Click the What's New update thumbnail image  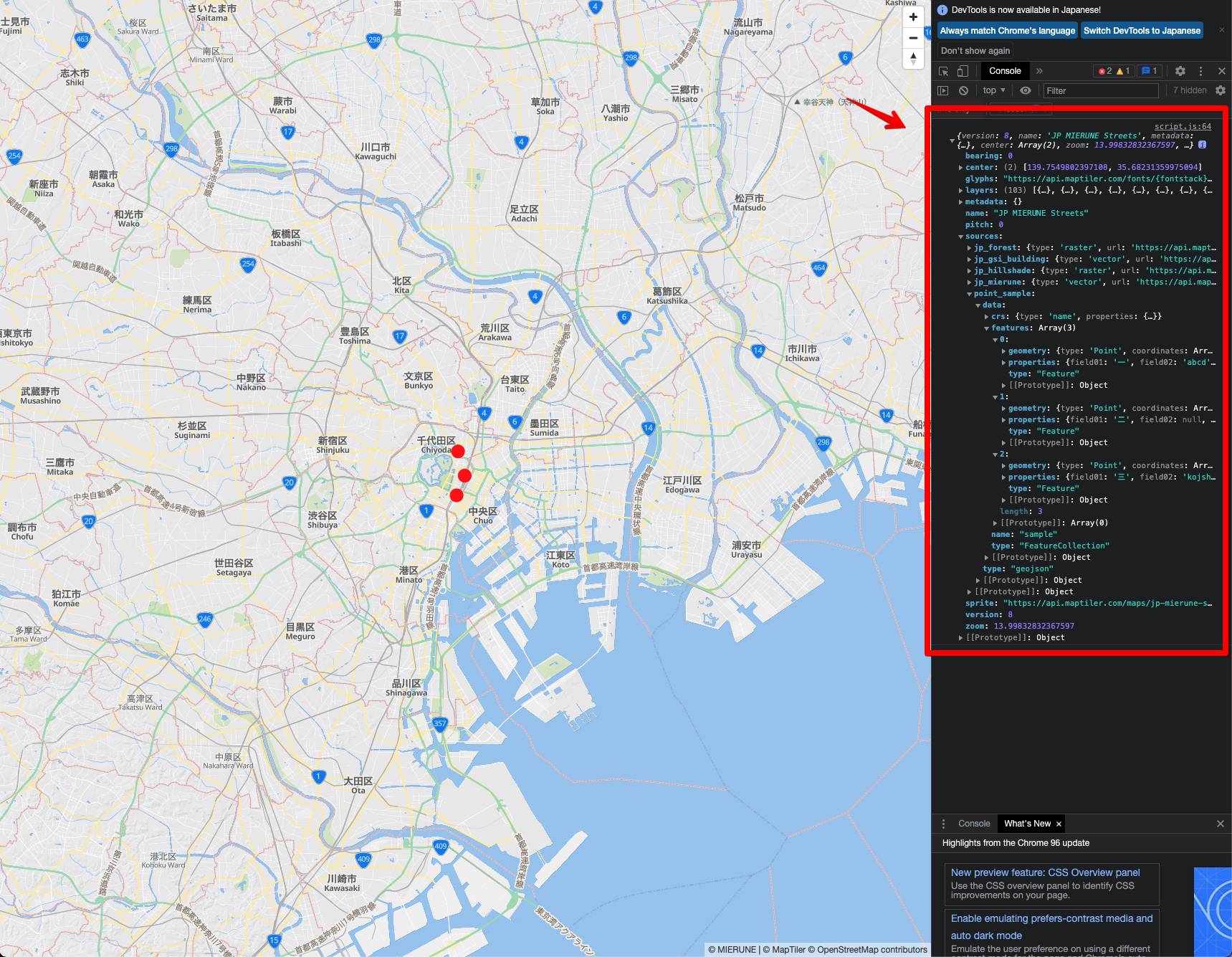pos(1213,912)
